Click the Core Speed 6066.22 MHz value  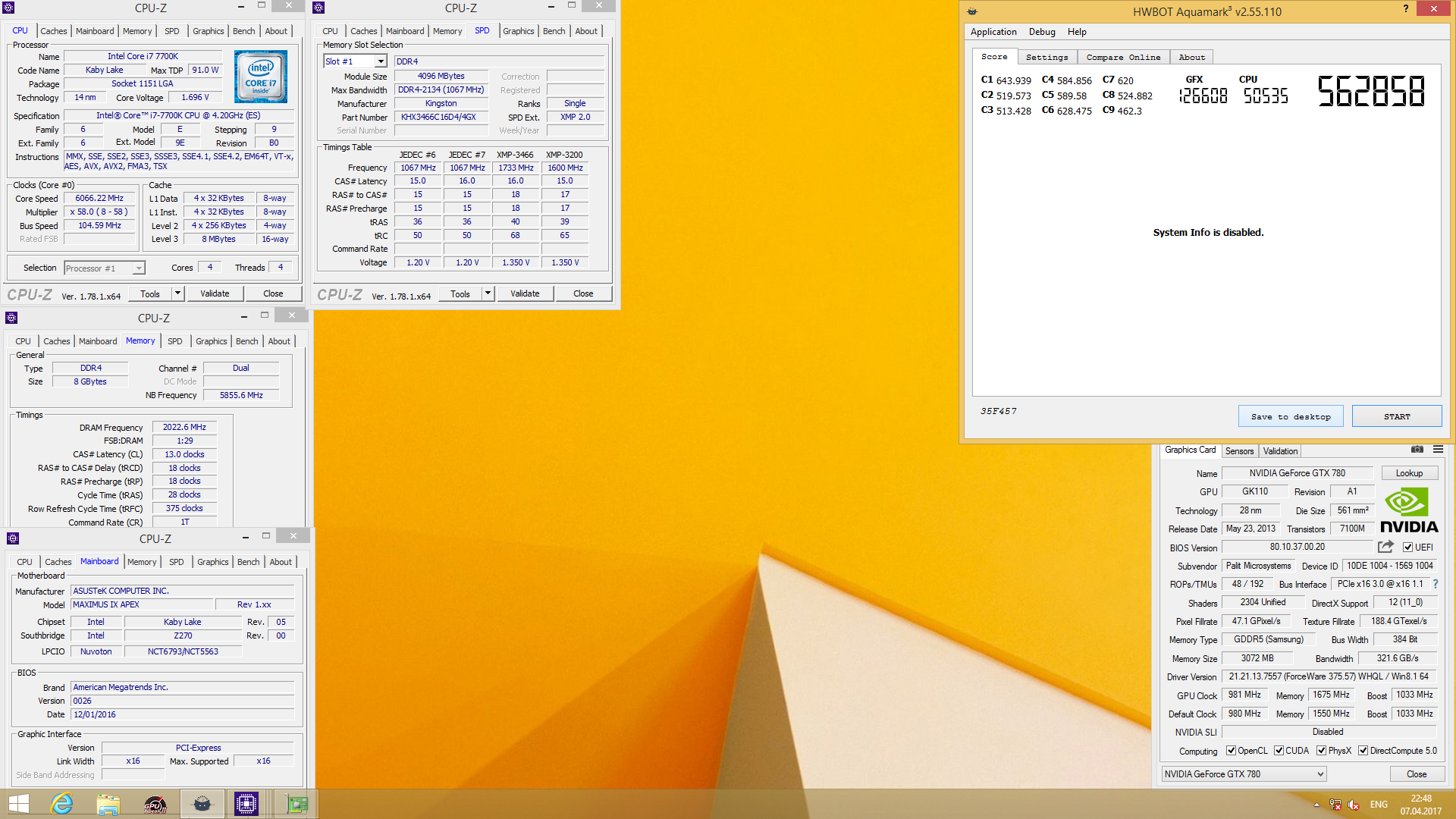pyautogui.click(x=99, y=199)
